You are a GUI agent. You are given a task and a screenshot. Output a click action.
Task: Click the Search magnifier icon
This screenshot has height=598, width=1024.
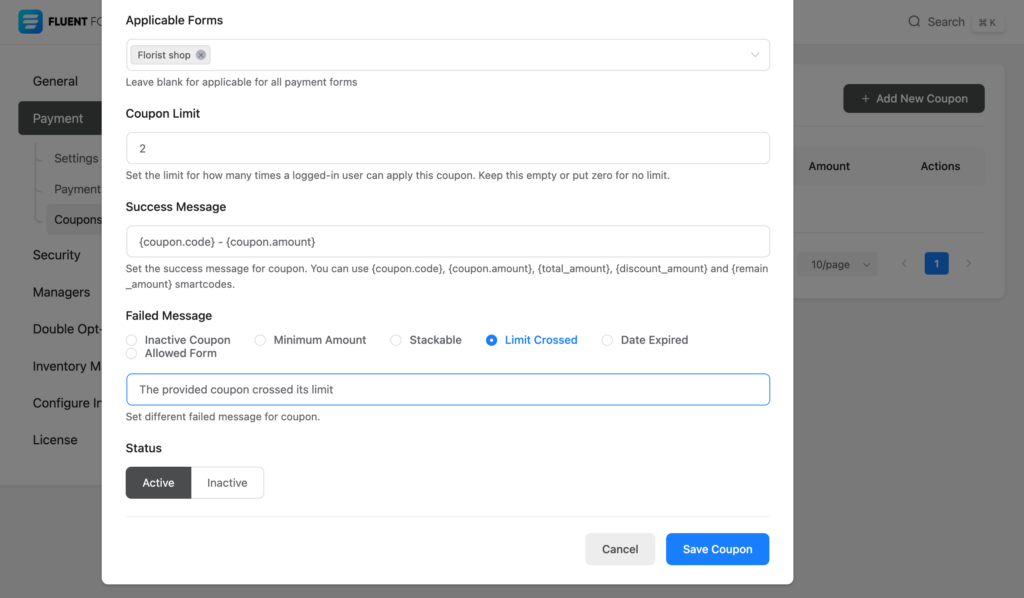pyautogui.click(x=914, y=22)
